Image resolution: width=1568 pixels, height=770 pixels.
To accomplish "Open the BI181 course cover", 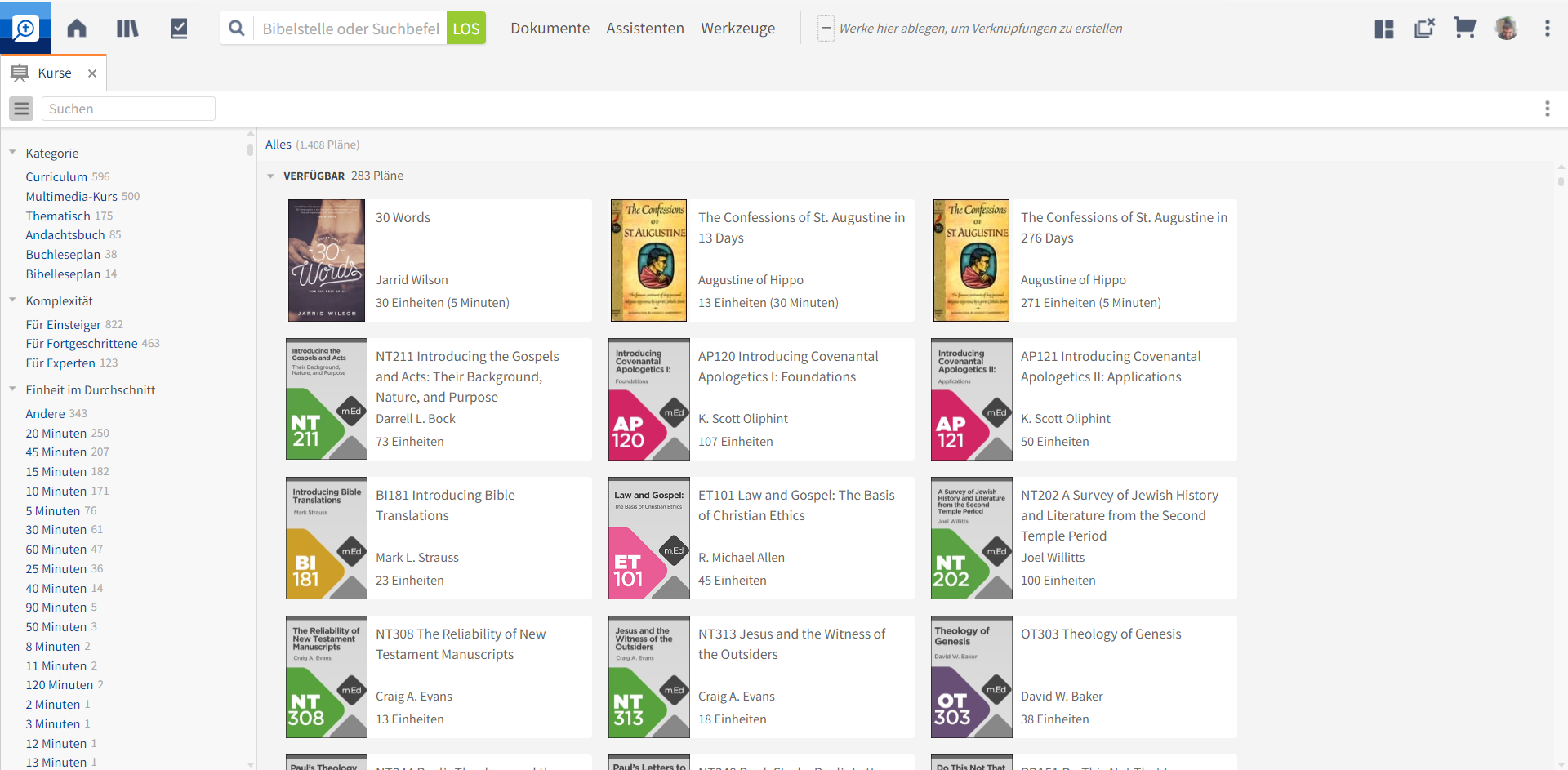I will 327,538.
